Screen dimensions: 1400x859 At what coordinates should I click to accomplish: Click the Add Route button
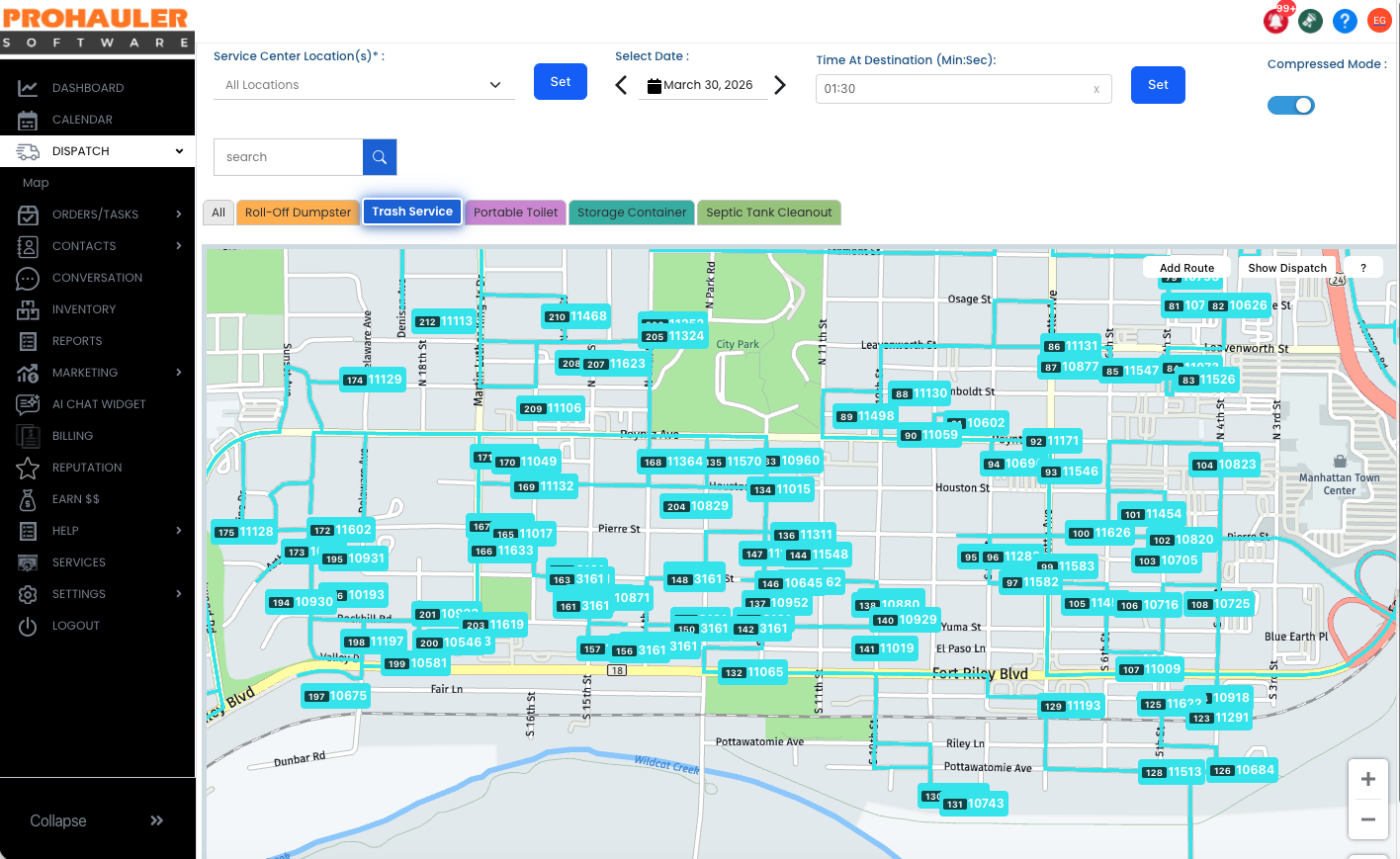click(x=1186, y=268)
